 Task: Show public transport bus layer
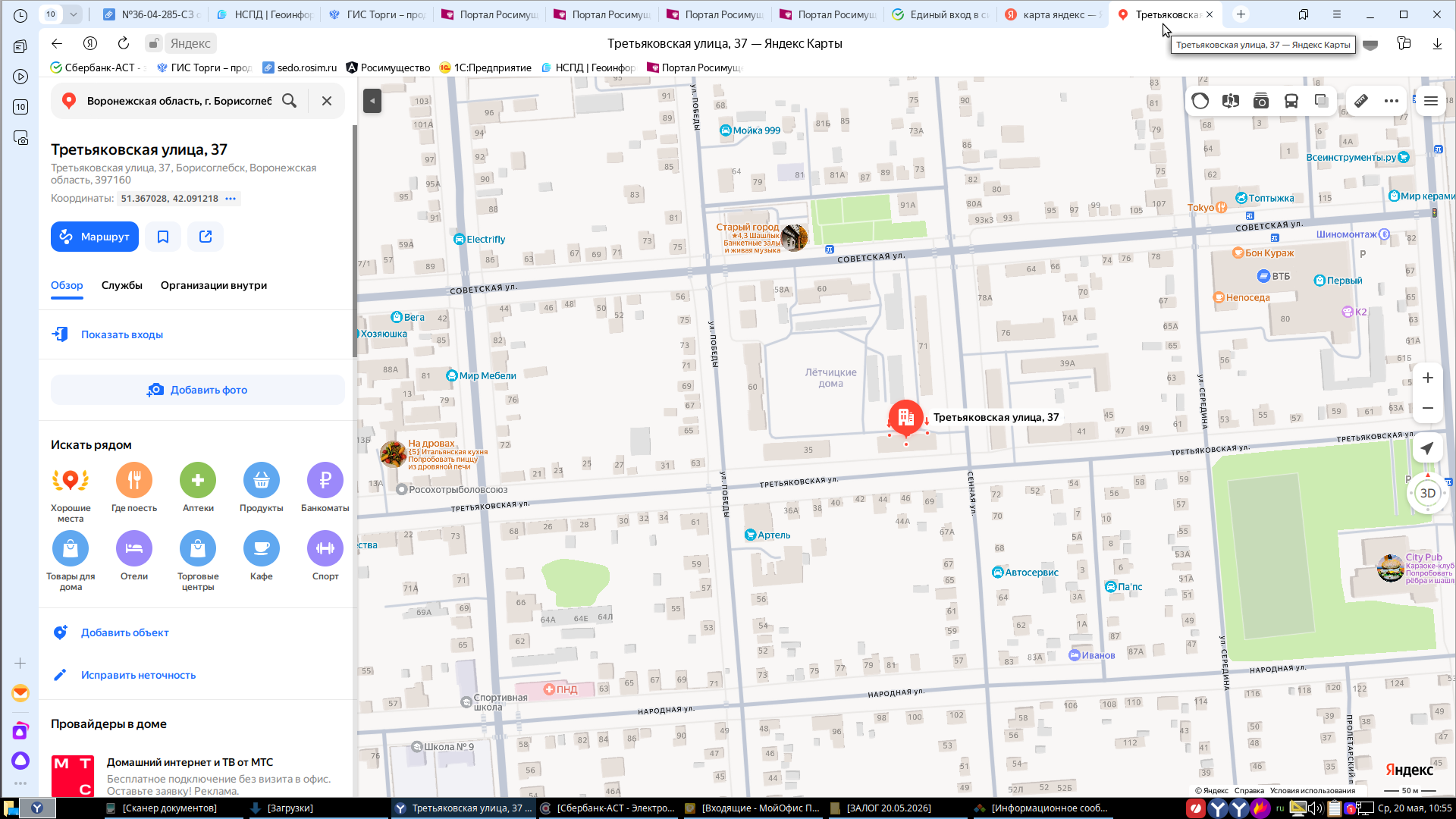tap(1291, 101)
